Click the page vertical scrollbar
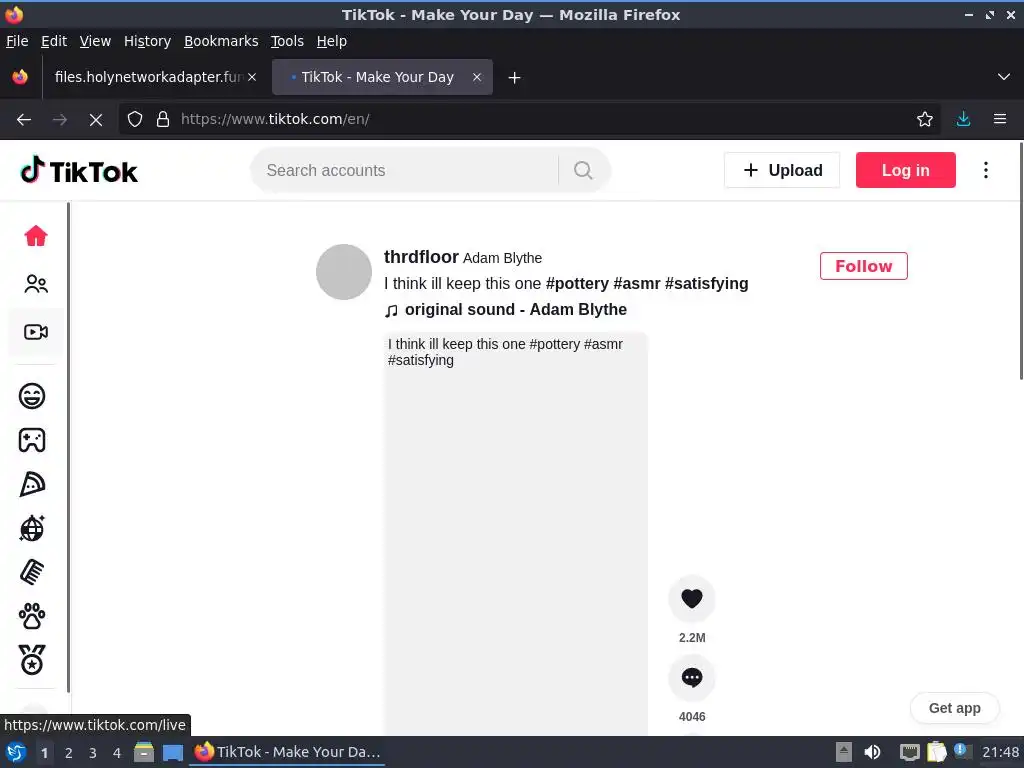 [1020, 261]
